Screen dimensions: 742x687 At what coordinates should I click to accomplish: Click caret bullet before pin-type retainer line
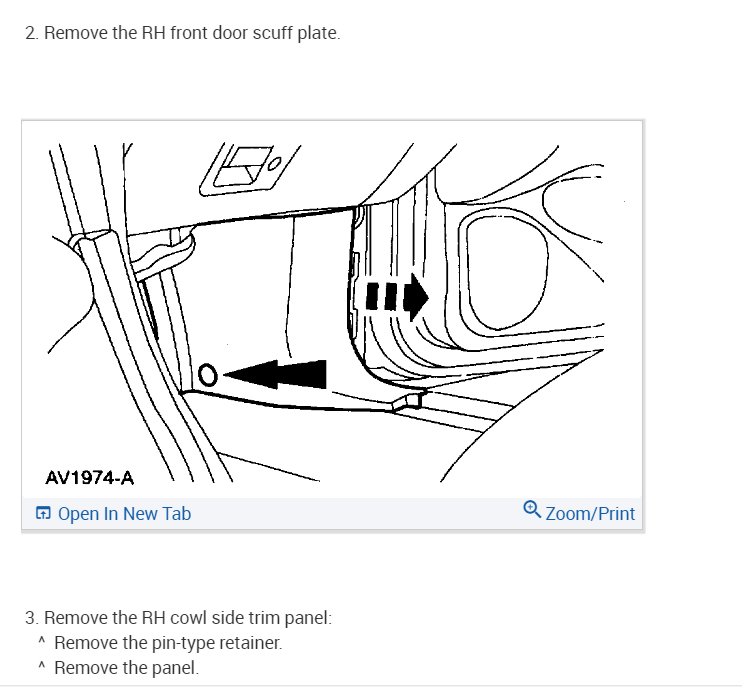point(42,642)
